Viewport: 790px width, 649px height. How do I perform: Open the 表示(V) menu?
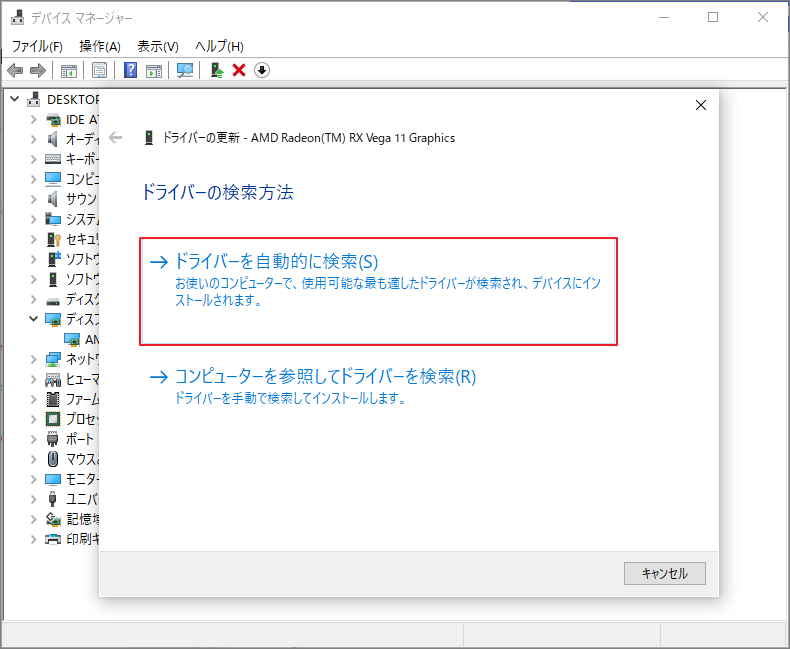(x=158, y=46)
